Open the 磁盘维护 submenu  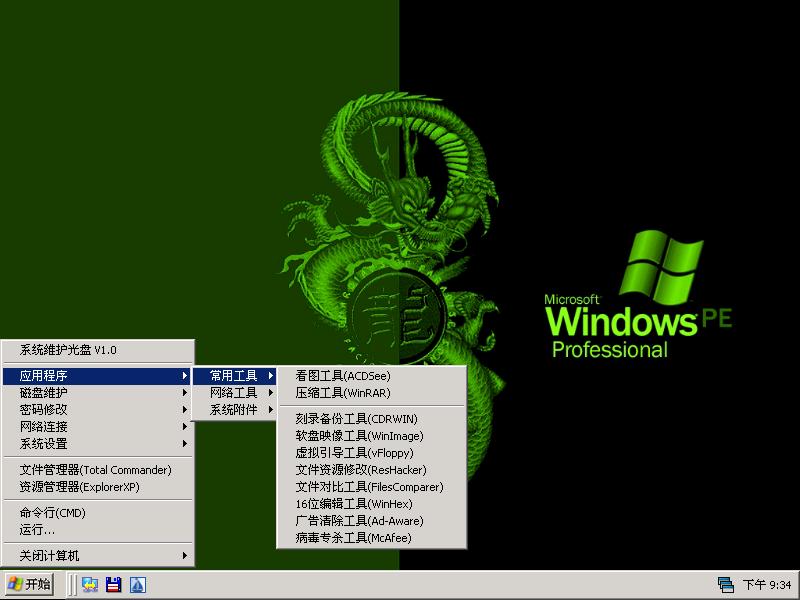(x=97, y=392)
